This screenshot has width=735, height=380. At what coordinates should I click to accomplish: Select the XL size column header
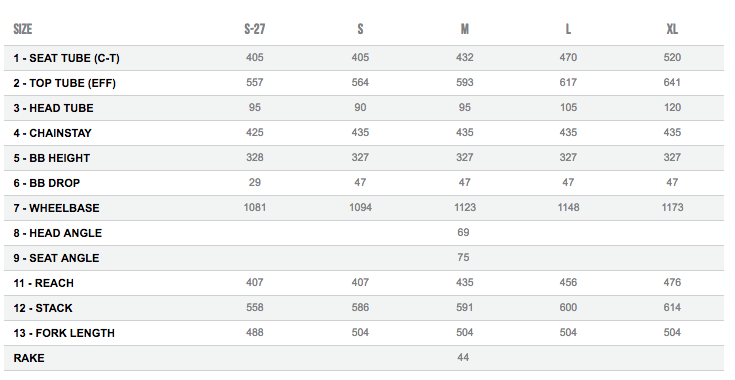pos(672,29)
